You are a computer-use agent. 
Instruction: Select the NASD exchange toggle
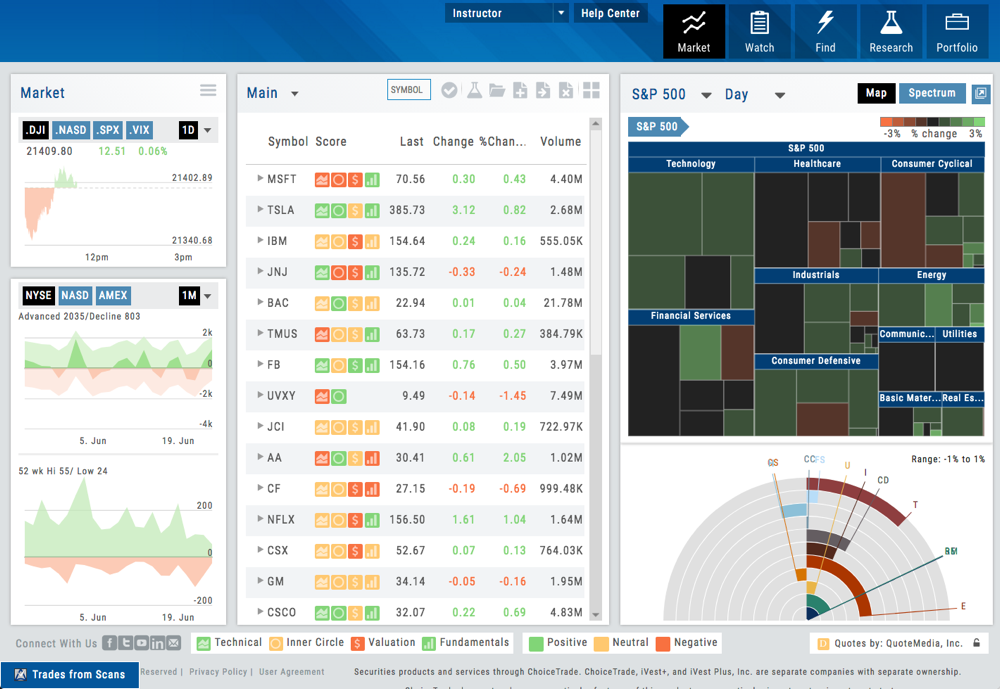[75, 295]
